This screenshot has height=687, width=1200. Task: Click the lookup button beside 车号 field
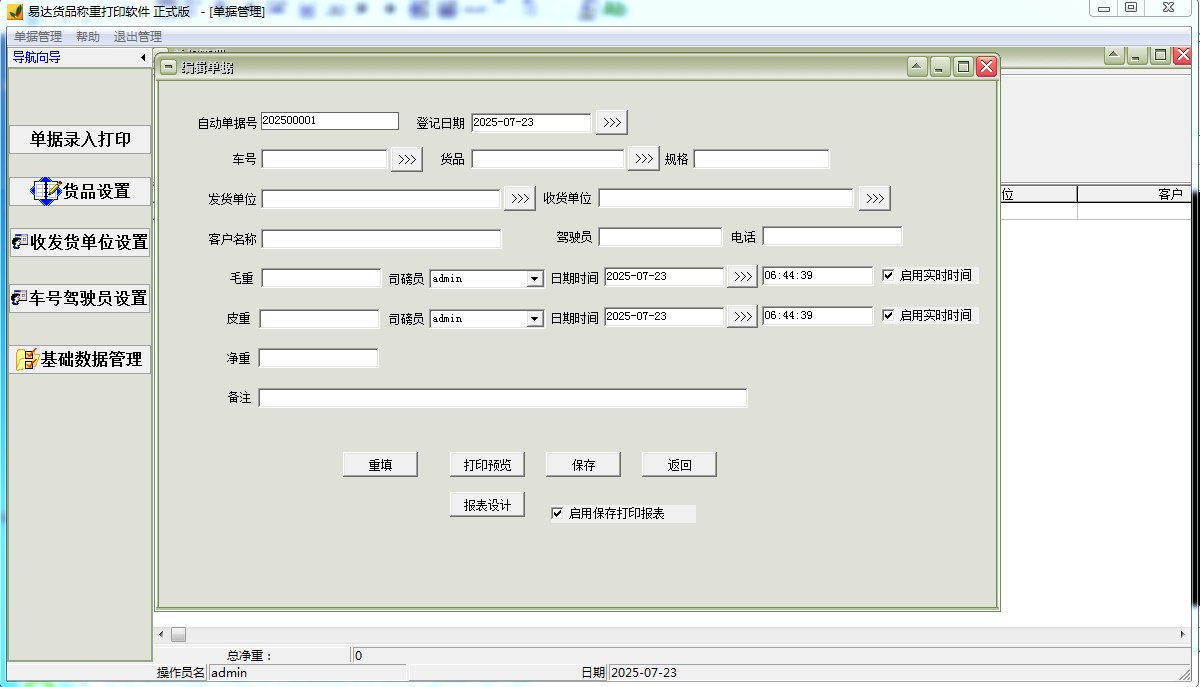(x=406, y=158)
